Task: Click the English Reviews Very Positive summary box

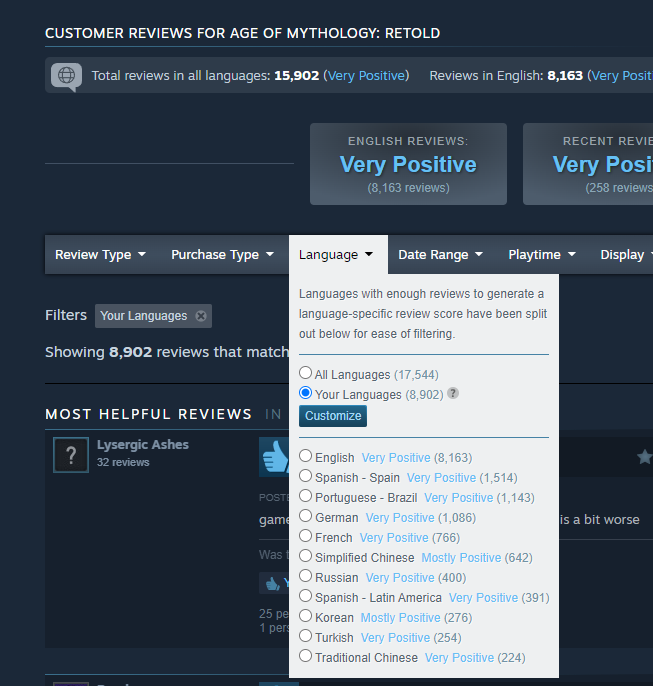Action: click(x=408, y=164)
